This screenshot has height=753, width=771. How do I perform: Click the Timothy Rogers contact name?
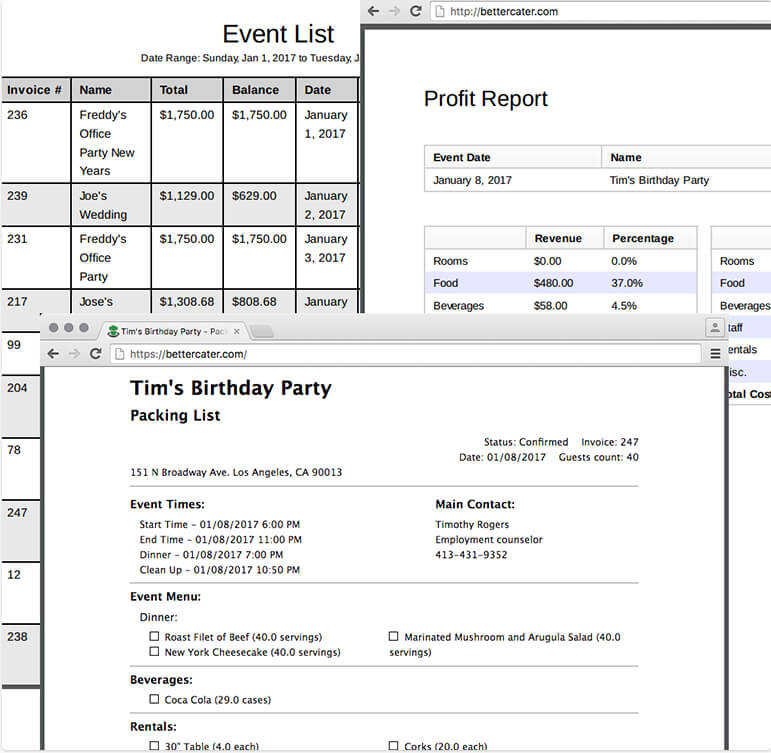pyautogui.click(x=472, y=524)
